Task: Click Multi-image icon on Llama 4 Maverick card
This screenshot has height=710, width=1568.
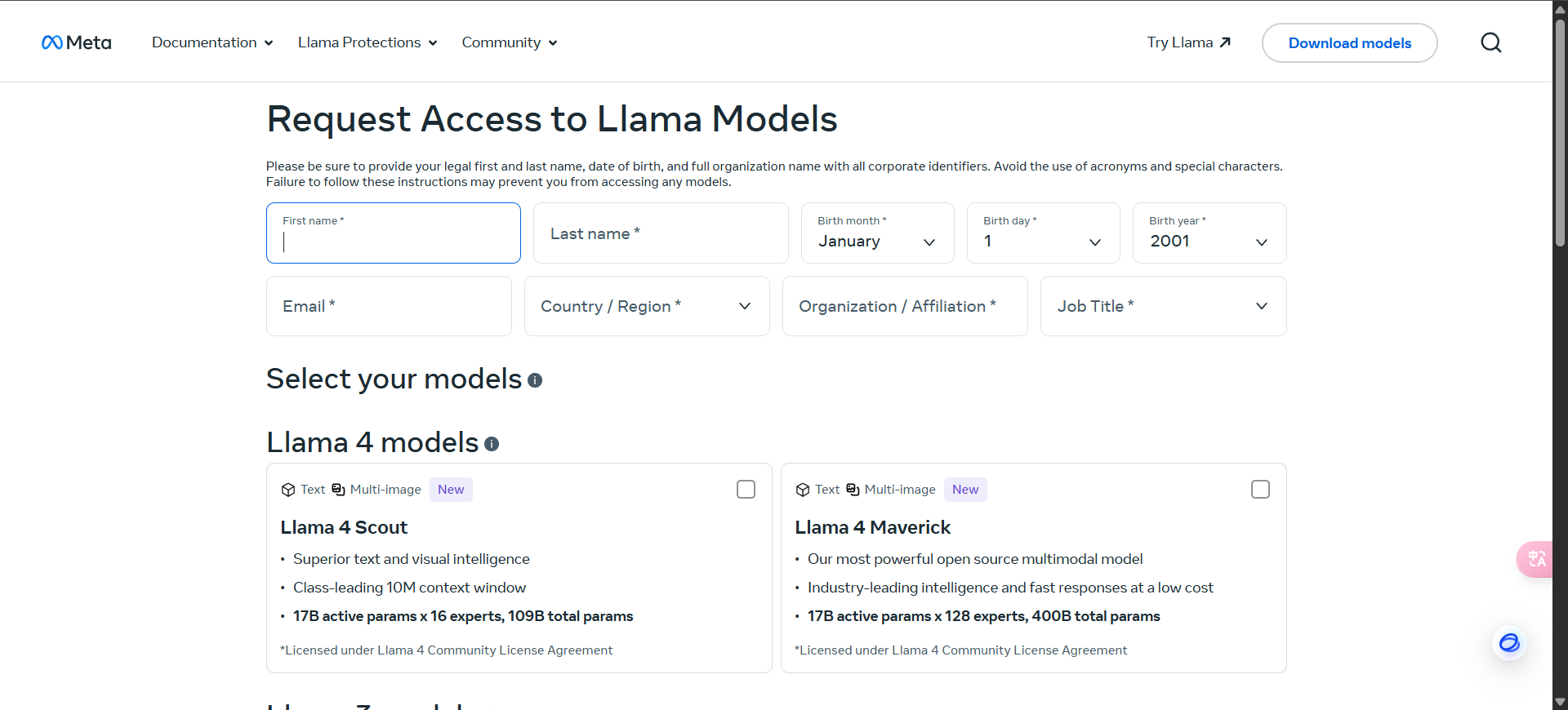Action: [x=853, y=490]
